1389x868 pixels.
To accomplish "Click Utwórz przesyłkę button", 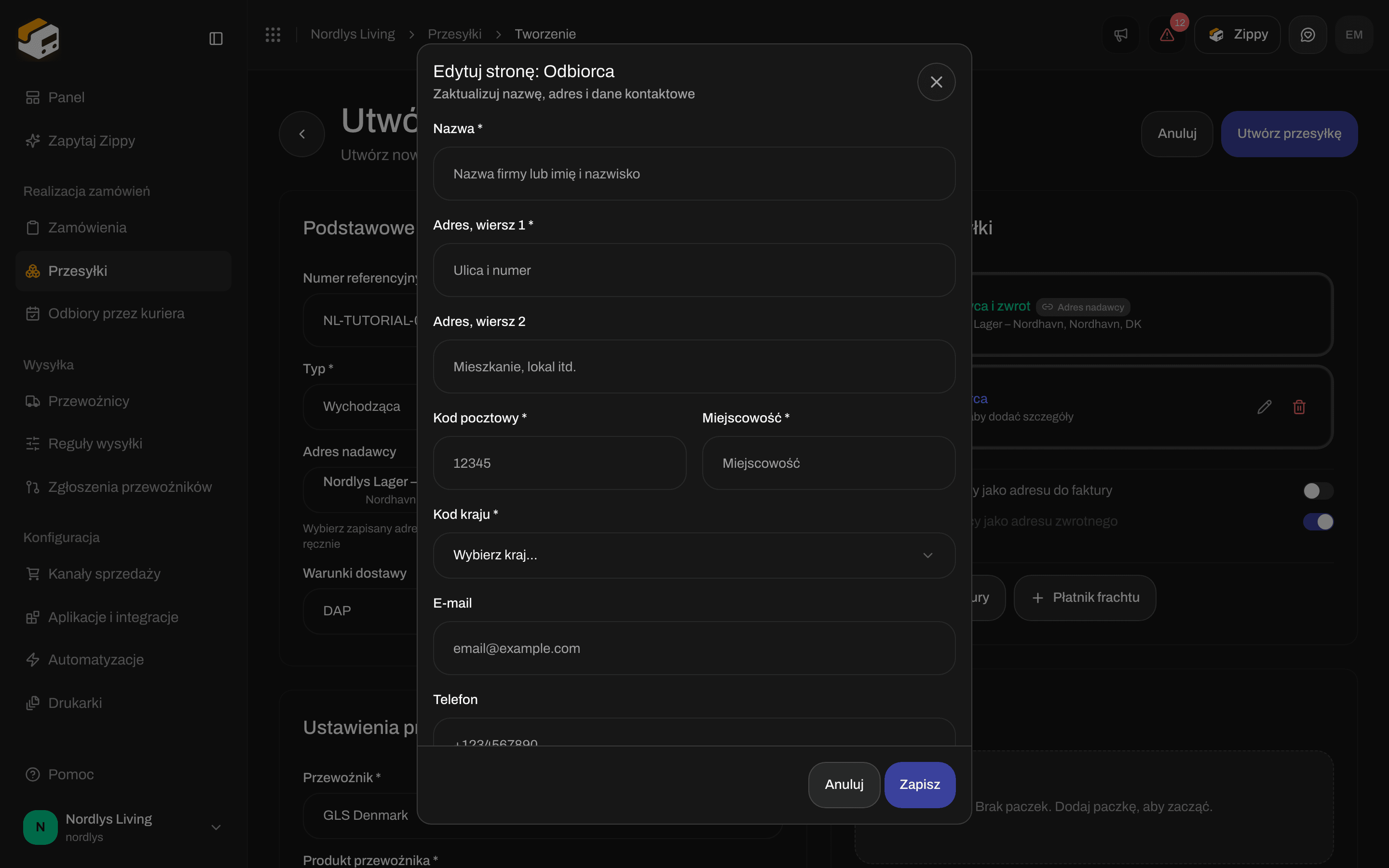I will click(1289, 134).
